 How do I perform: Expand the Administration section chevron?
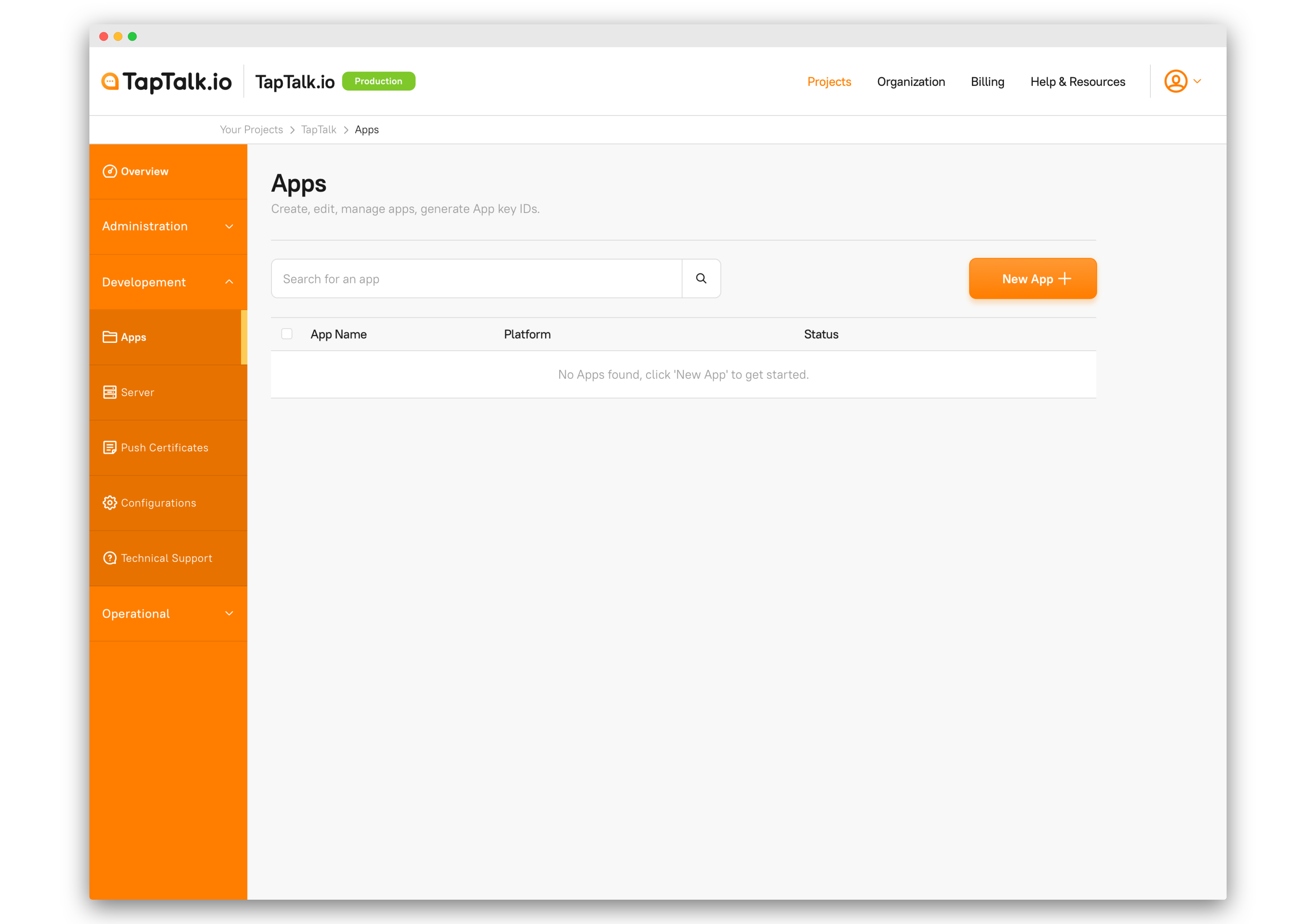coord(229,227)
